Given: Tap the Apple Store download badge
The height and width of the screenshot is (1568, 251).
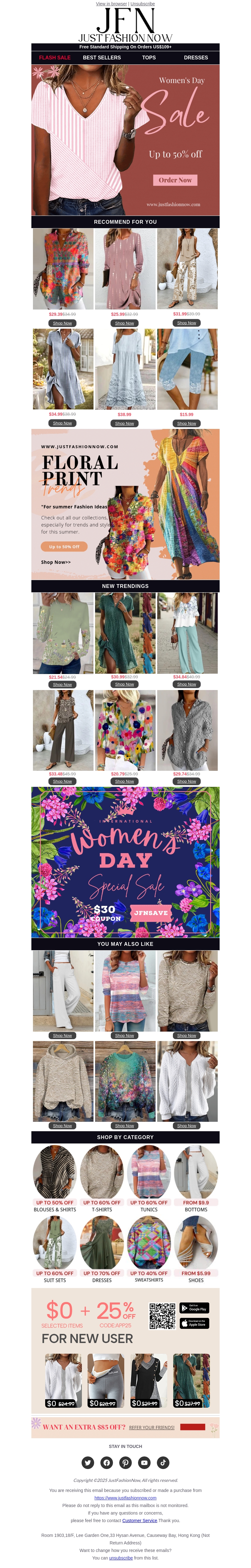Looking at the screenshot, I should coord(194,1323).
